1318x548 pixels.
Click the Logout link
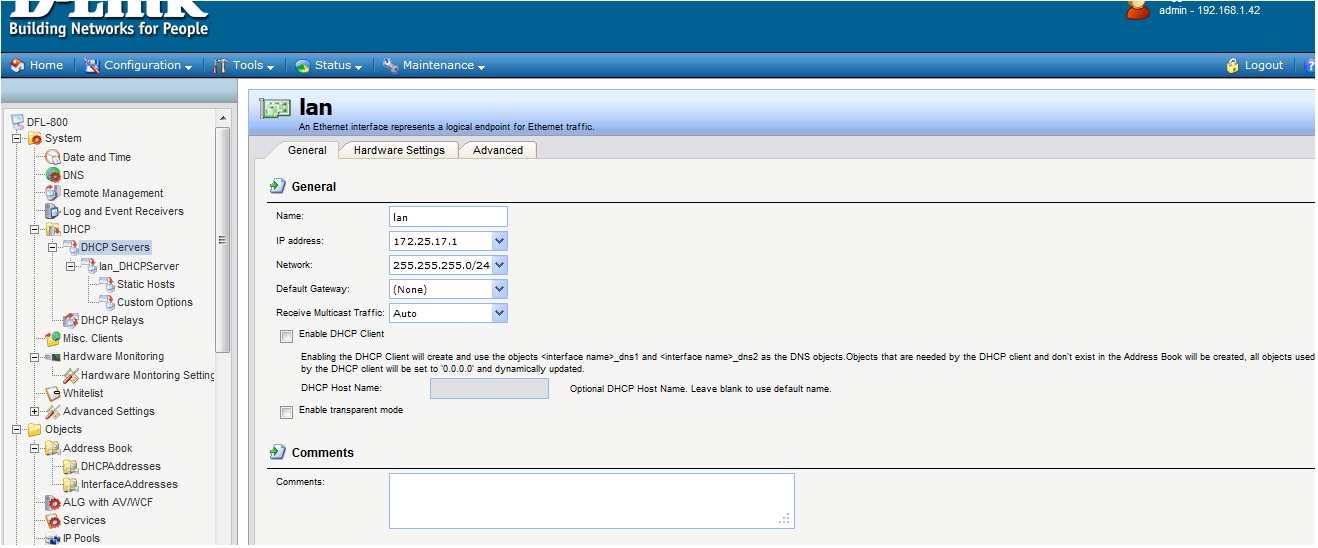point(1264,66)
